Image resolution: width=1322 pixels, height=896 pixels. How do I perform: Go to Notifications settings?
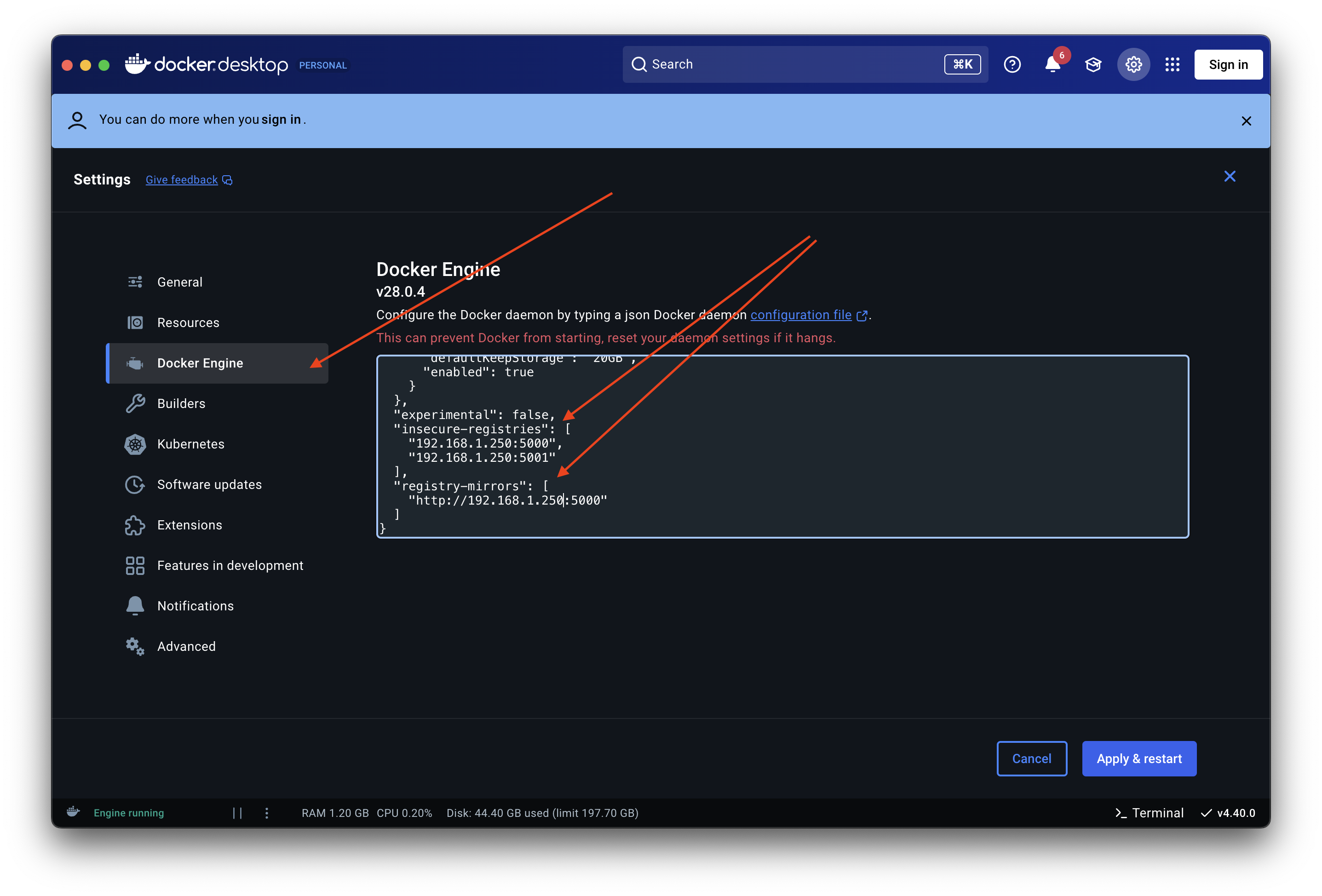pyautogui.click(x=217, y=605)
